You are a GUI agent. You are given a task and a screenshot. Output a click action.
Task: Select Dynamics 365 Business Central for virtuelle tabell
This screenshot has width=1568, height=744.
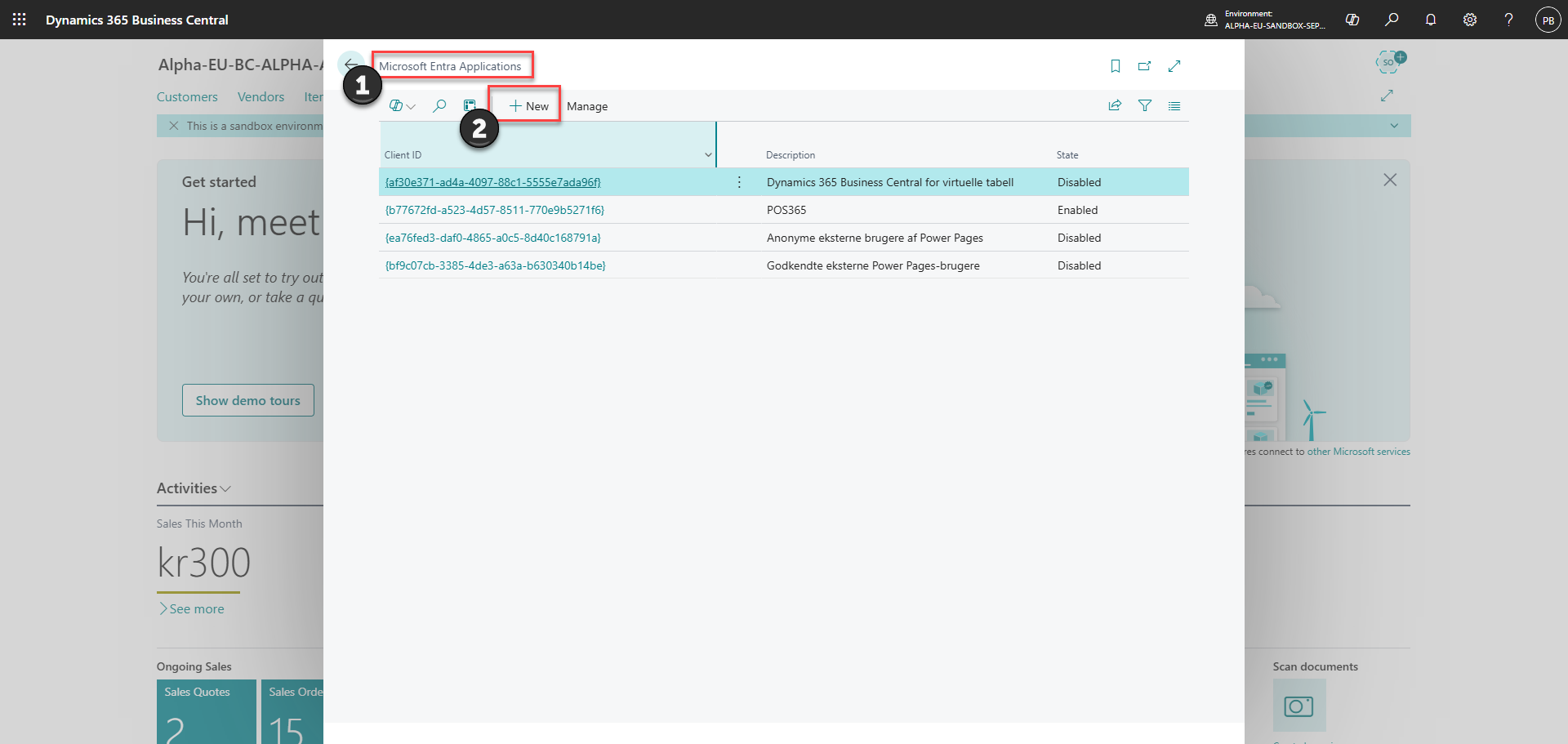click(x=890, y=182)
